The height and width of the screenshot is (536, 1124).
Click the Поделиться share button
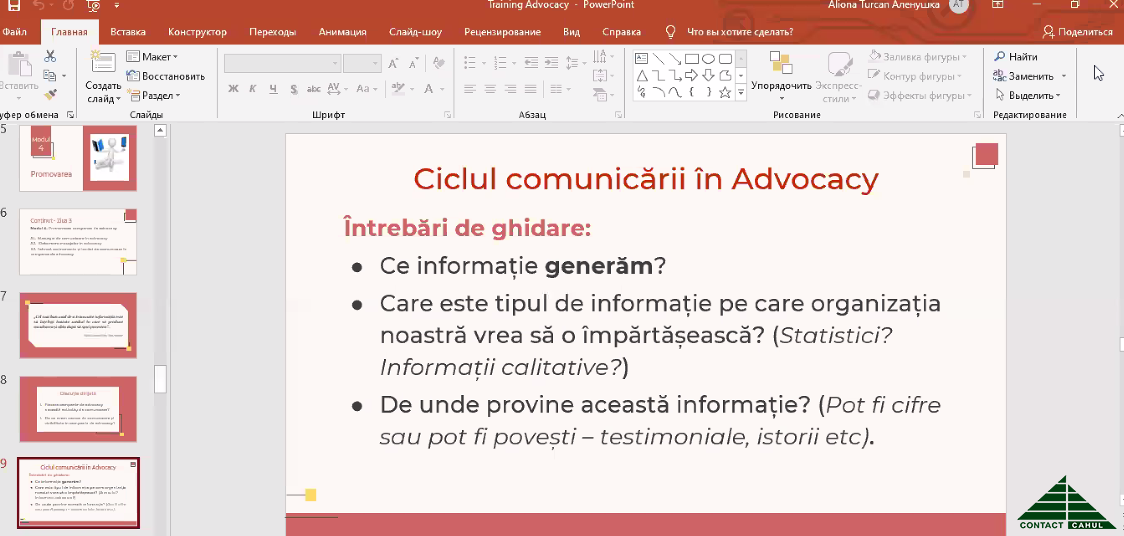pos(1077,32)
